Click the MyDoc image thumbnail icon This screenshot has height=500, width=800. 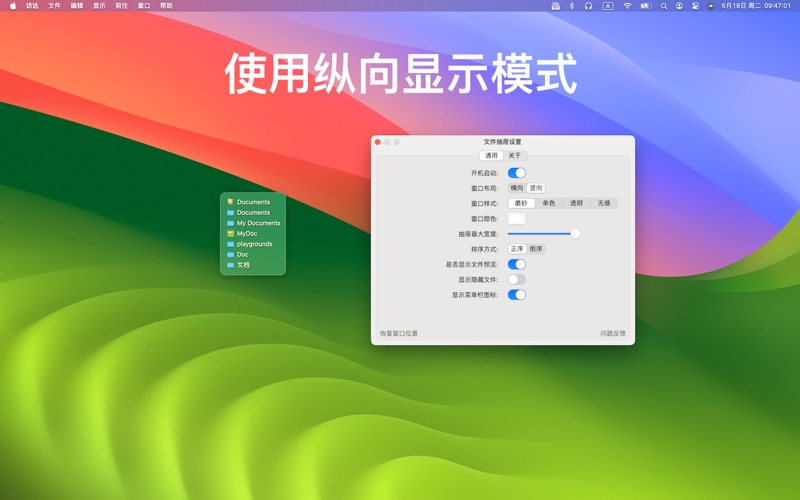(x=231, y=233)
